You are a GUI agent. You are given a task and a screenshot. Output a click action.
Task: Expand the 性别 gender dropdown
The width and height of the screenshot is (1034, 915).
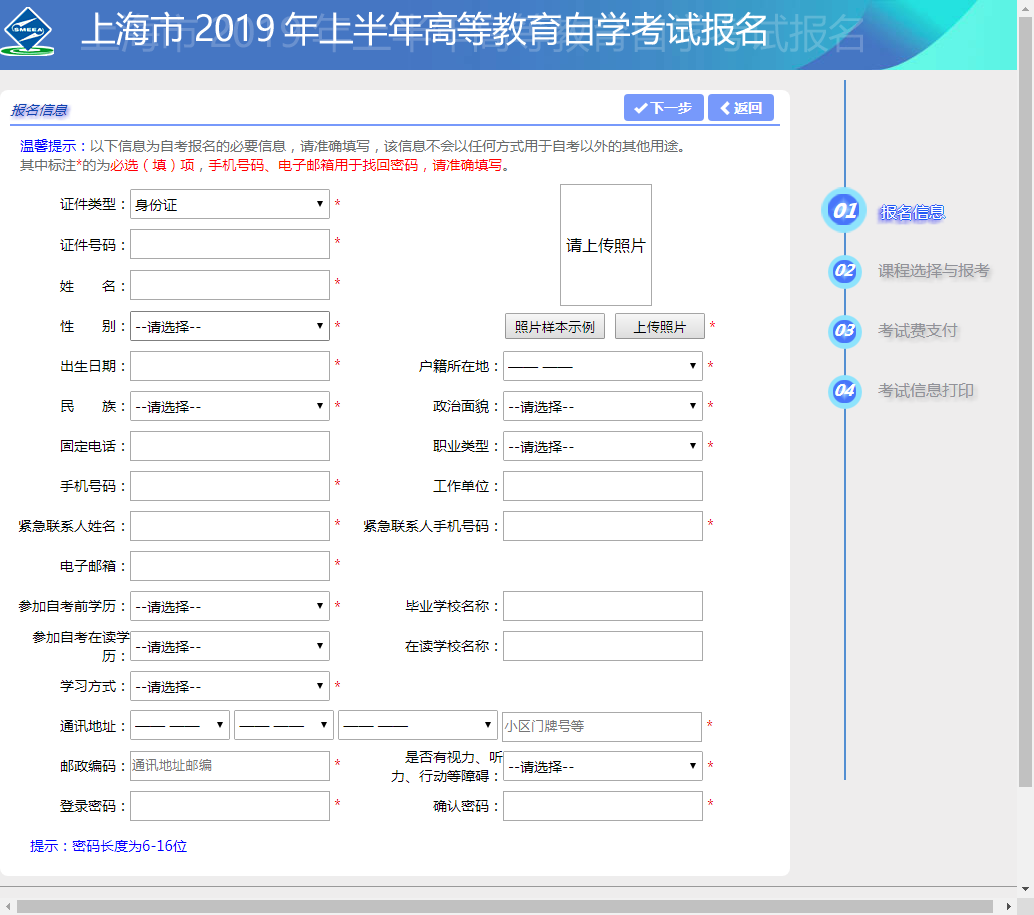pyautogui.click(x=230, y=326)
